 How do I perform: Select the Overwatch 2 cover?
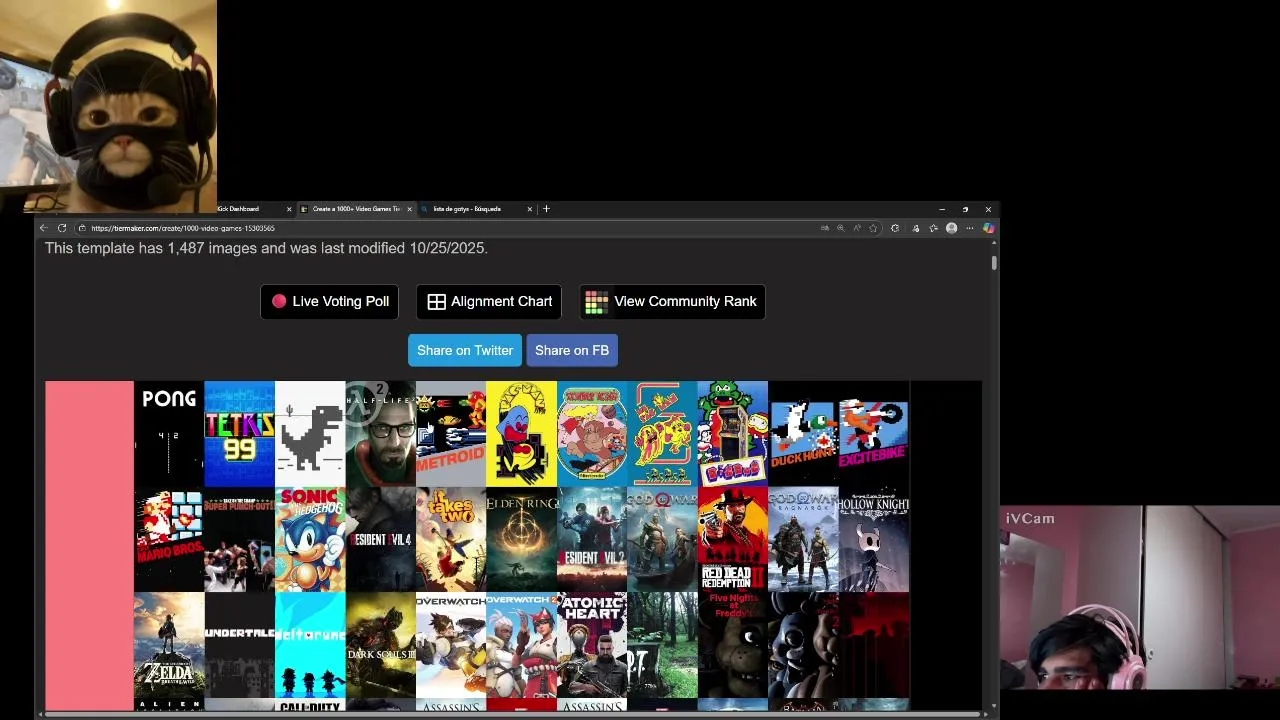click(521, 645)
